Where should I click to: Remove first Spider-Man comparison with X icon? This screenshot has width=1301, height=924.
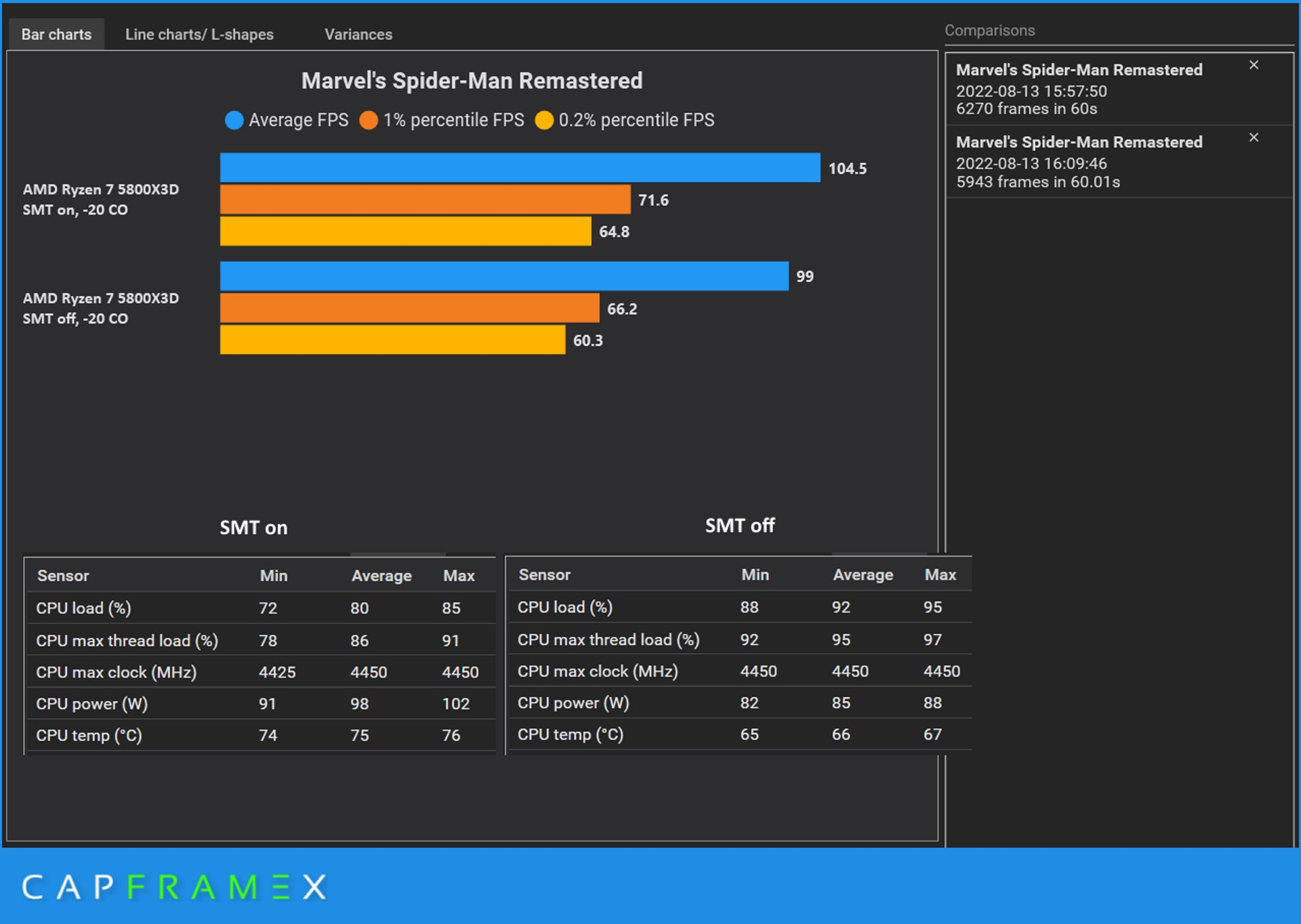pyautogui.click(x=1254, y=65)
